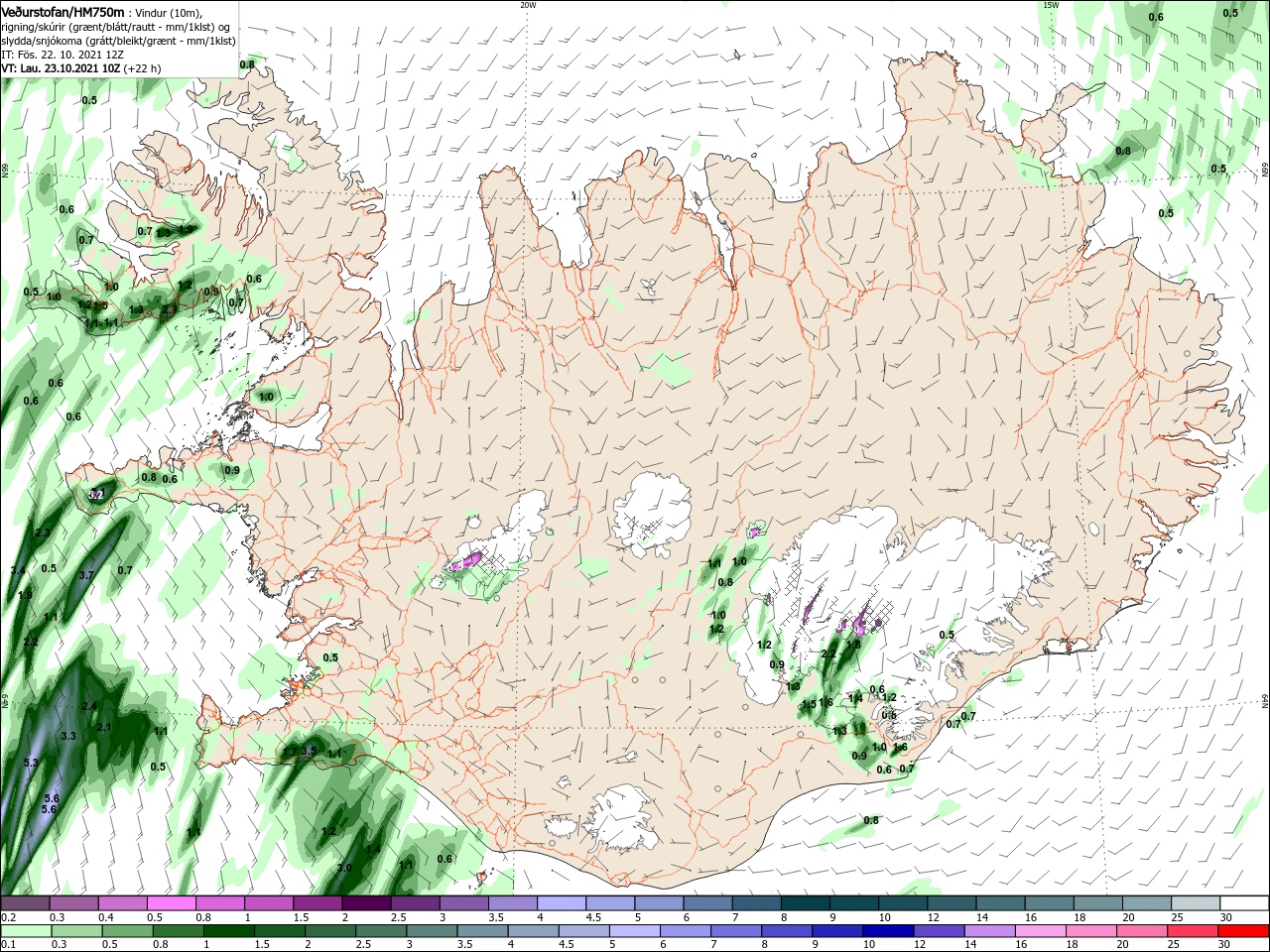Click the 3.7 precipitation value
Screen dimensions: 1270x952
[x=86, y=575]
